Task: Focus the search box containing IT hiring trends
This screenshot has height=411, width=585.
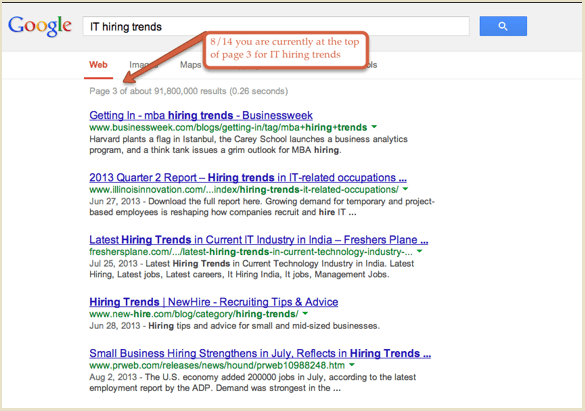Action: click(276, 26)
